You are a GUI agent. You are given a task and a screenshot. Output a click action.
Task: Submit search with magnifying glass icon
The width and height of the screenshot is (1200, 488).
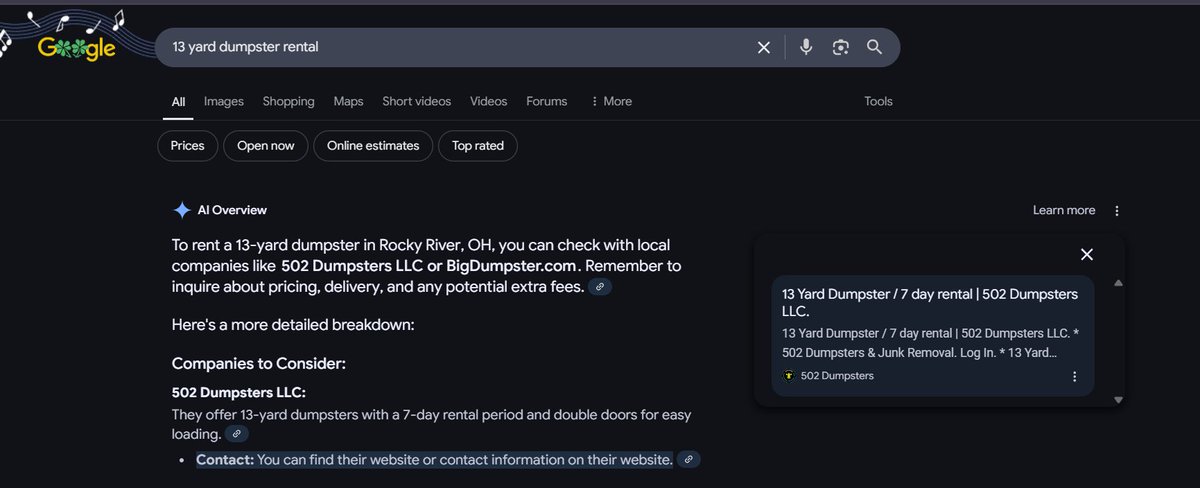click(874, 47)
